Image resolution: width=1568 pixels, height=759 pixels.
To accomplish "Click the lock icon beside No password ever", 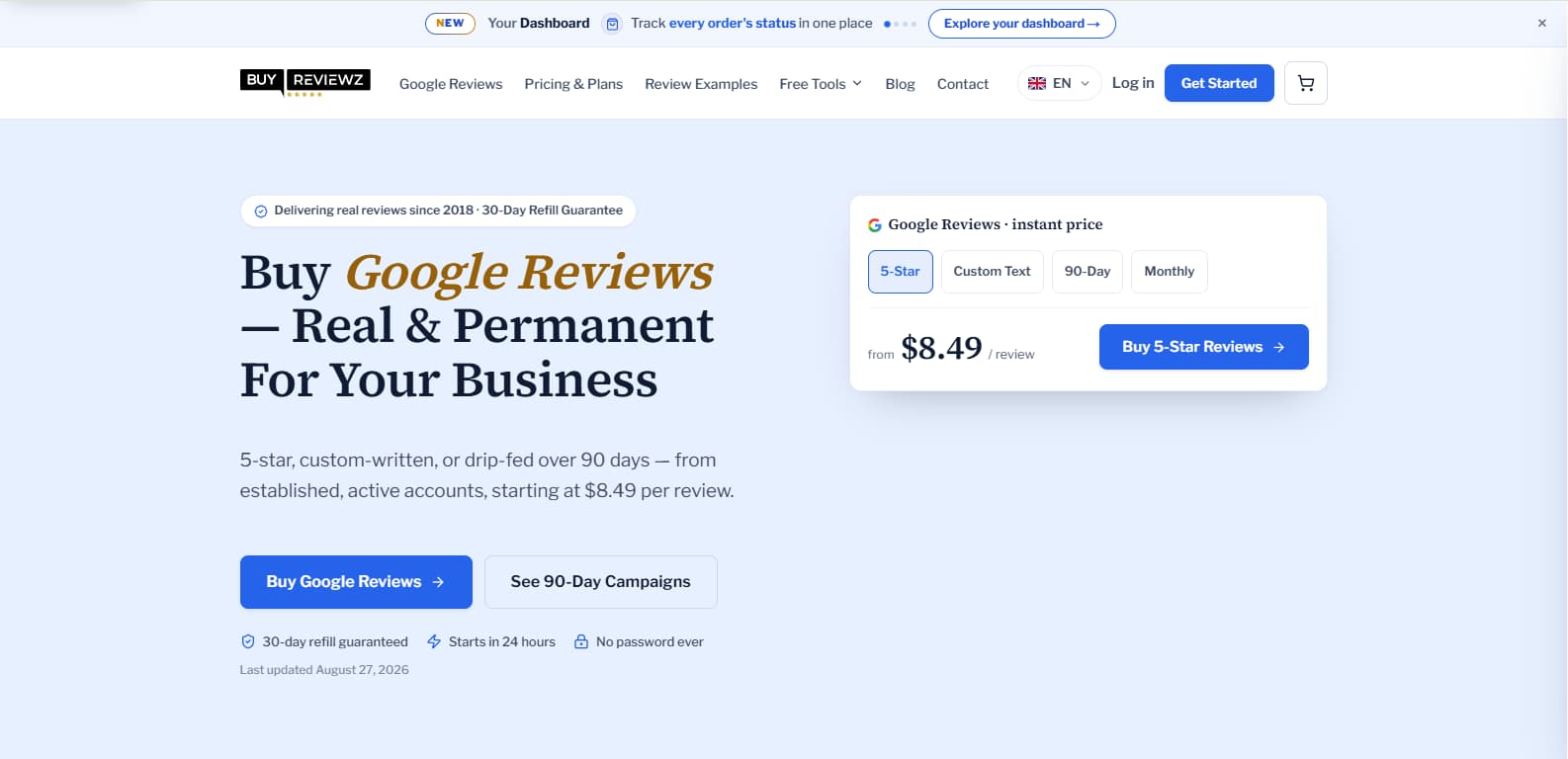I will click(x=581, y=641).
